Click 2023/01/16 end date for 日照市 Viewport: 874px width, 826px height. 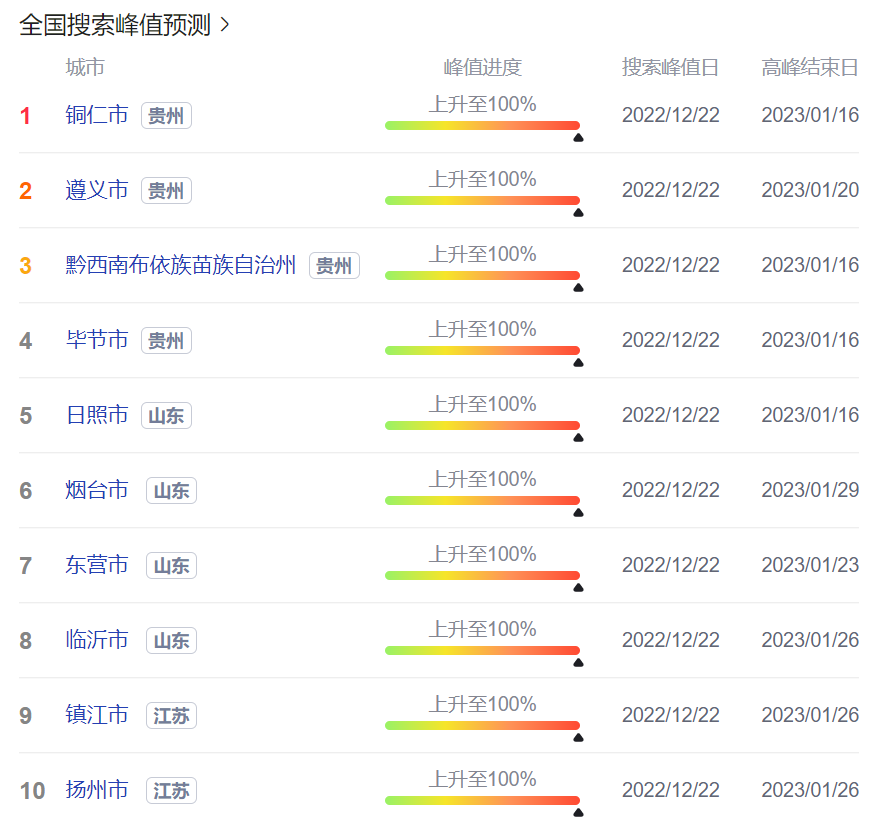click(x=810, y=415)
